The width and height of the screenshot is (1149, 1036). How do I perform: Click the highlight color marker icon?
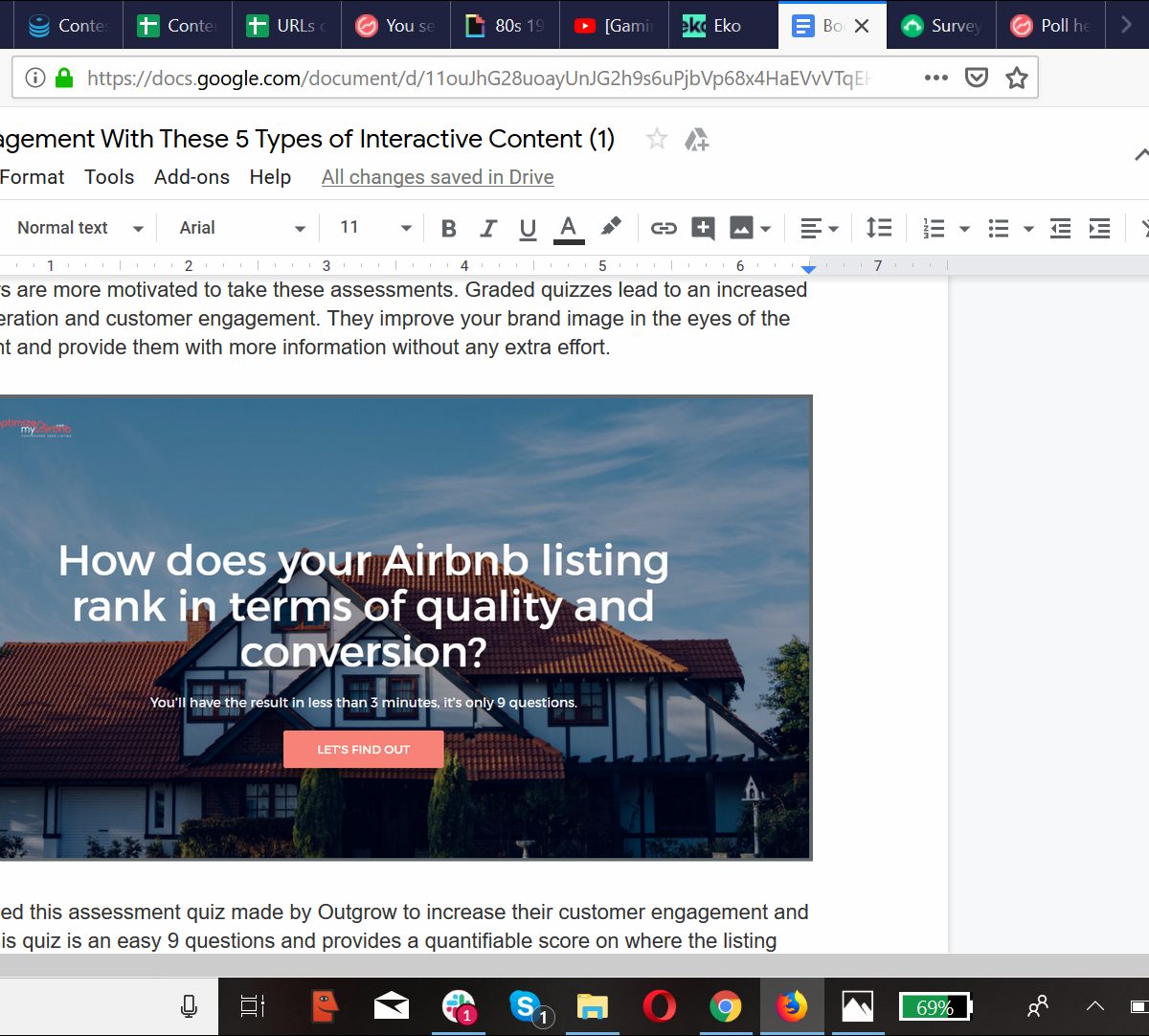[x=610, y=227]
